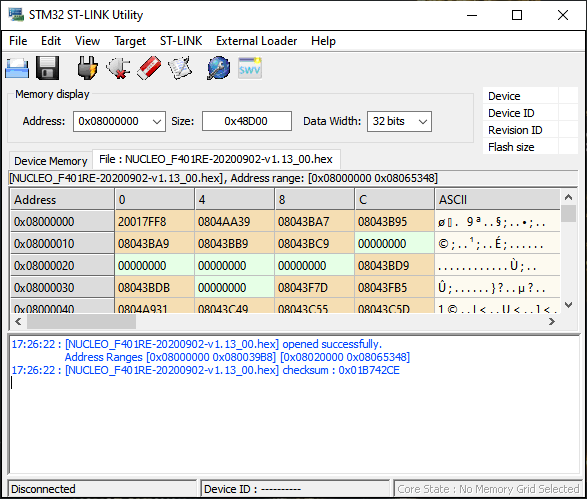587x499 pixels.
Task: Click address row 0x08000020
Action: coord(62,266)
